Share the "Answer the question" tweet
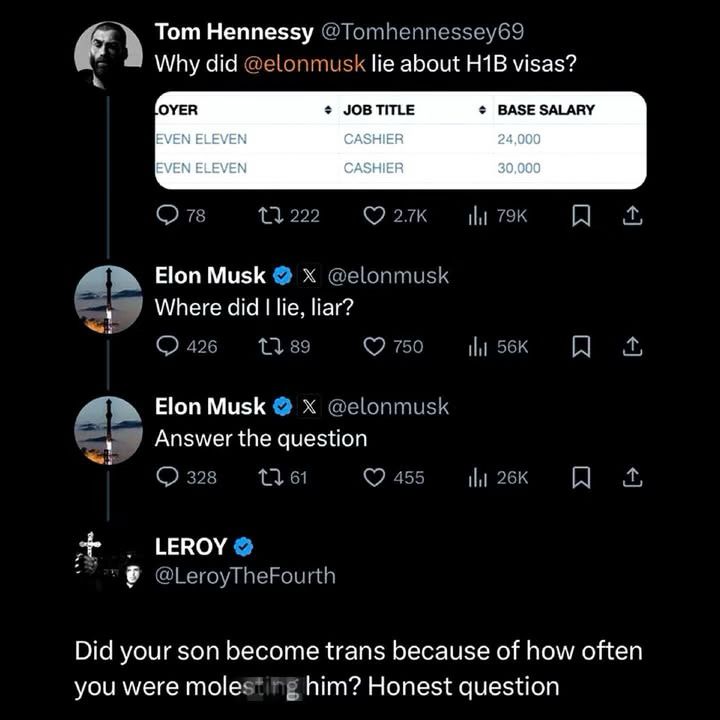Image resolution: width=720 pixels, height=720 pixels. tap(632, 477)
